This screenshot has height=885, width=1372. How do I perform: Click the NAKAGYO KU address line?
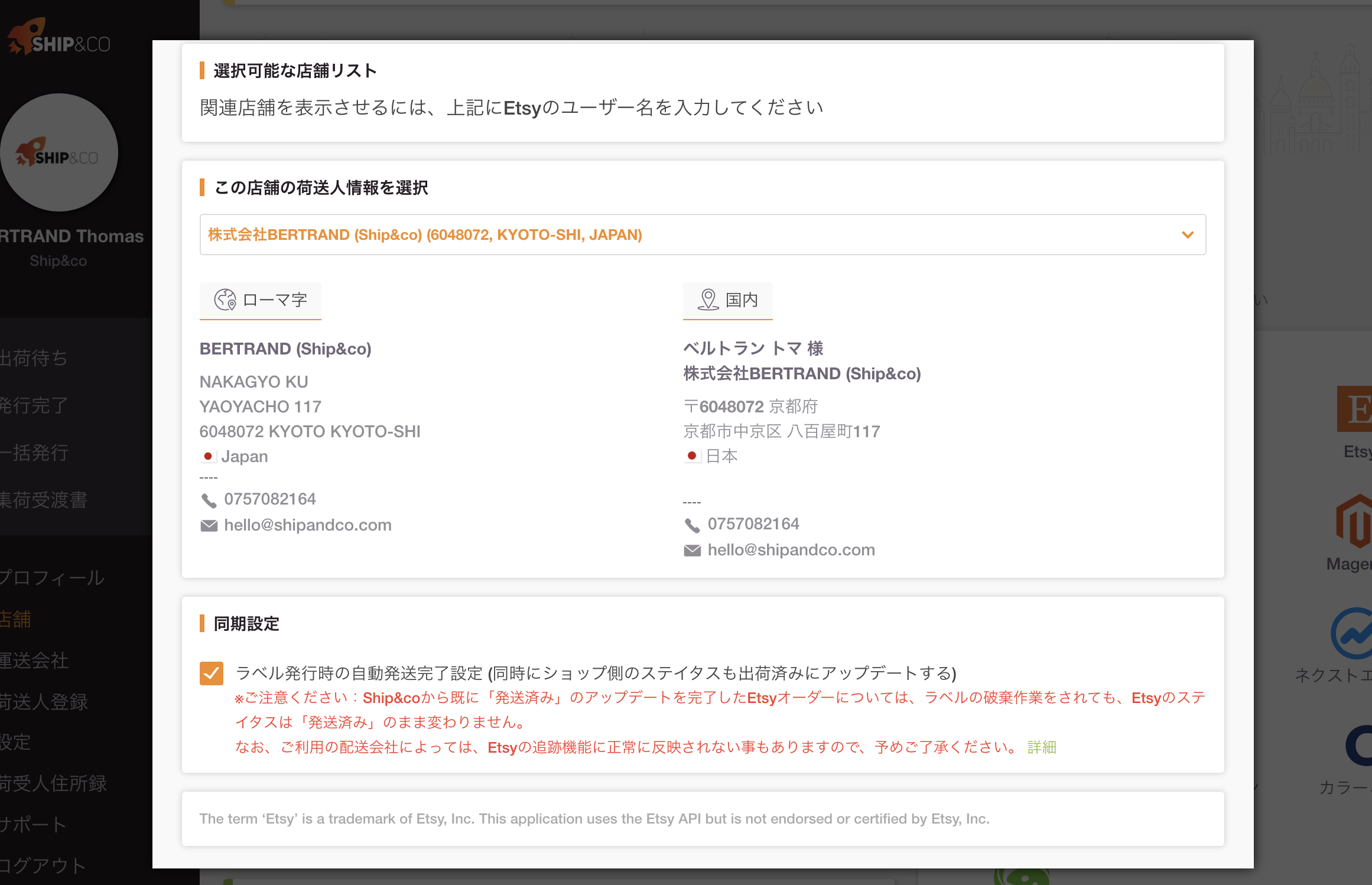click(254, 382)
